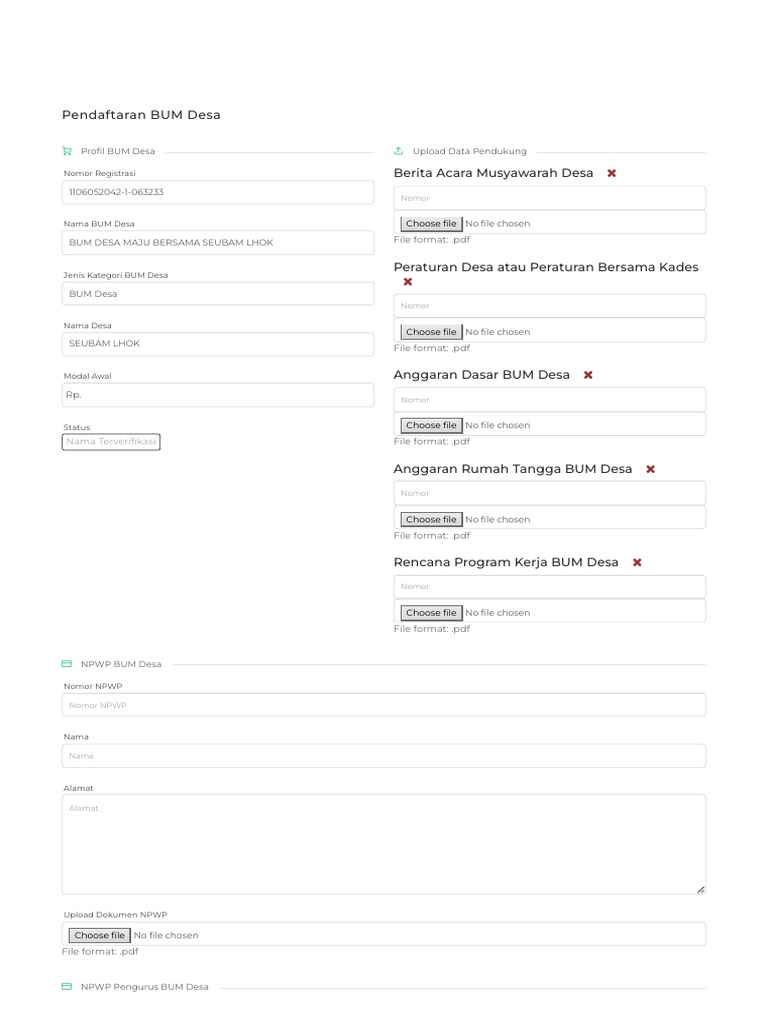Click the Modal Awal input field
Image resolution: width=768 pixels, height=1024 pixels.
pyautogui.click(x=218, y=395)
